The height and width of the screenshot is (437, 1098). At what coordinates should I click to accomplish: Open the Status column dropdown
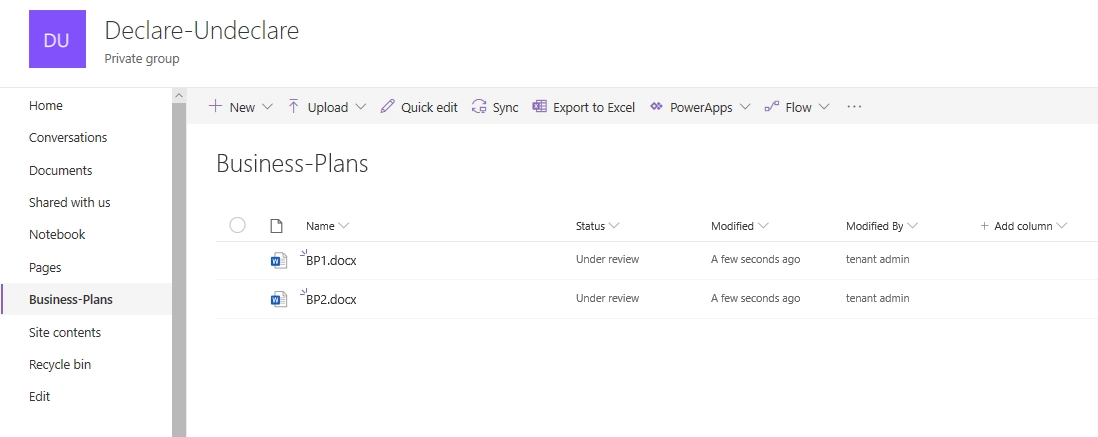[x=614, y=226]
